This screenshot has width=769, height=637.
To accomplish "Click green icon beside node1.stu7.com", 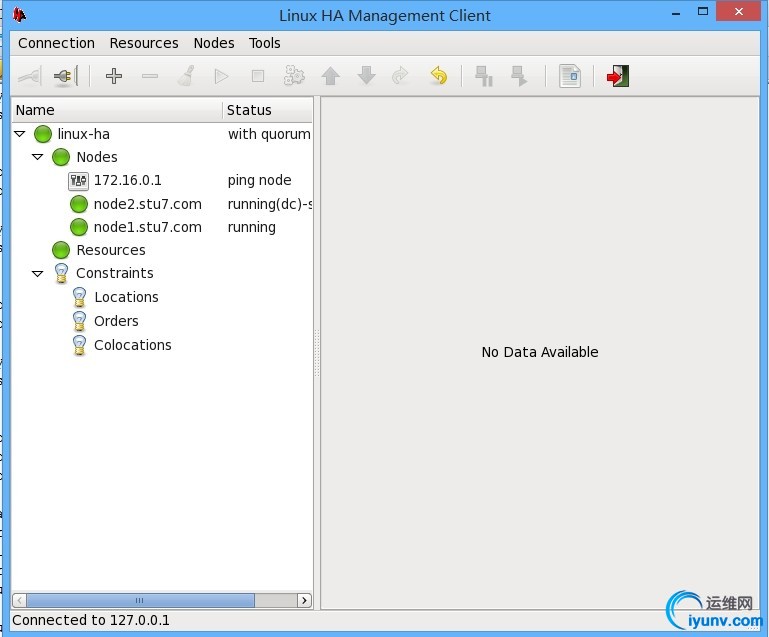I will pyautogui.click(x=78, y=227).
